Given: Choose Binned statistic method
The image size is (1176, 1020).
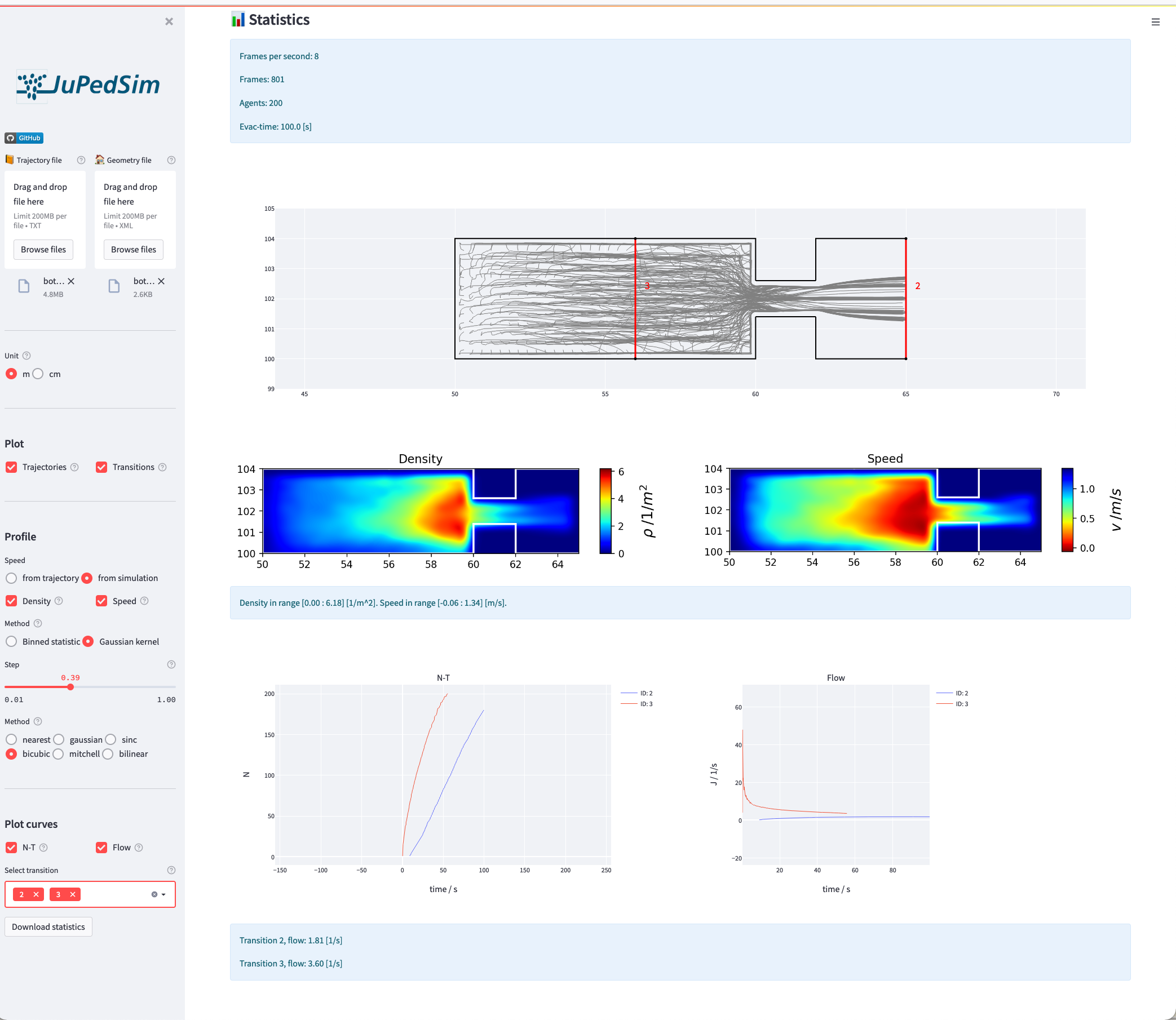Looking at the screenshot, I should pyautogui.click(x=11, y=641).
